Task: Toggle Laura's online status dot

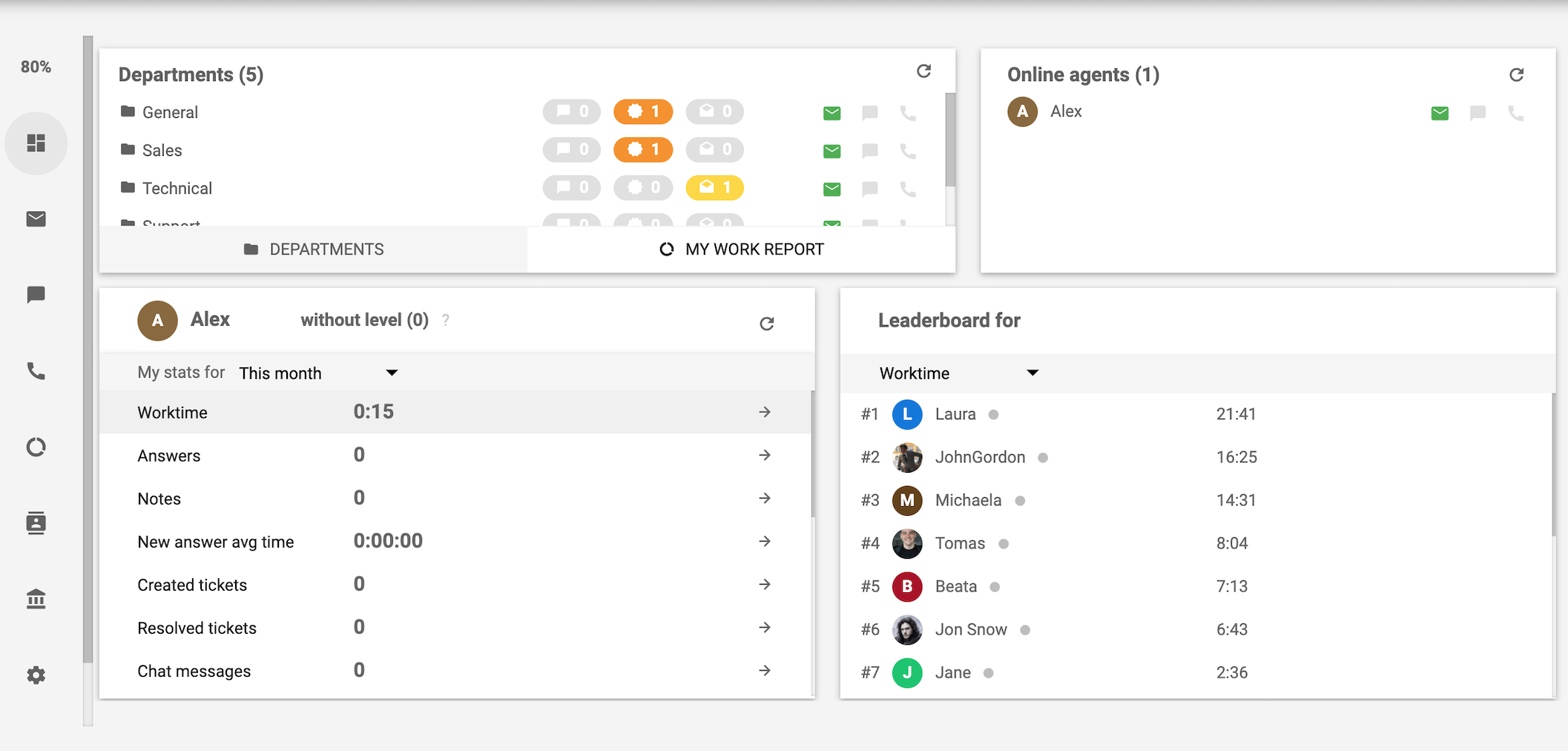Action: [992, 414]
